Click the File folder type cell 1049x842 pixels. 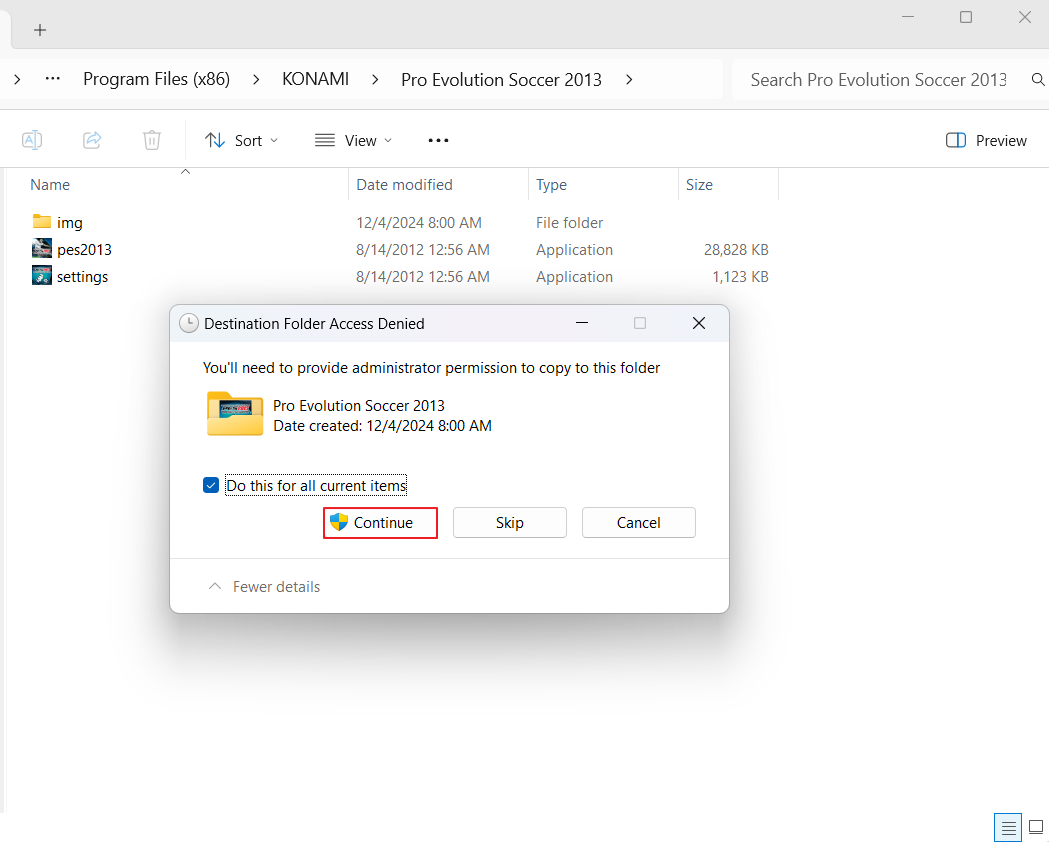point(569,223)
